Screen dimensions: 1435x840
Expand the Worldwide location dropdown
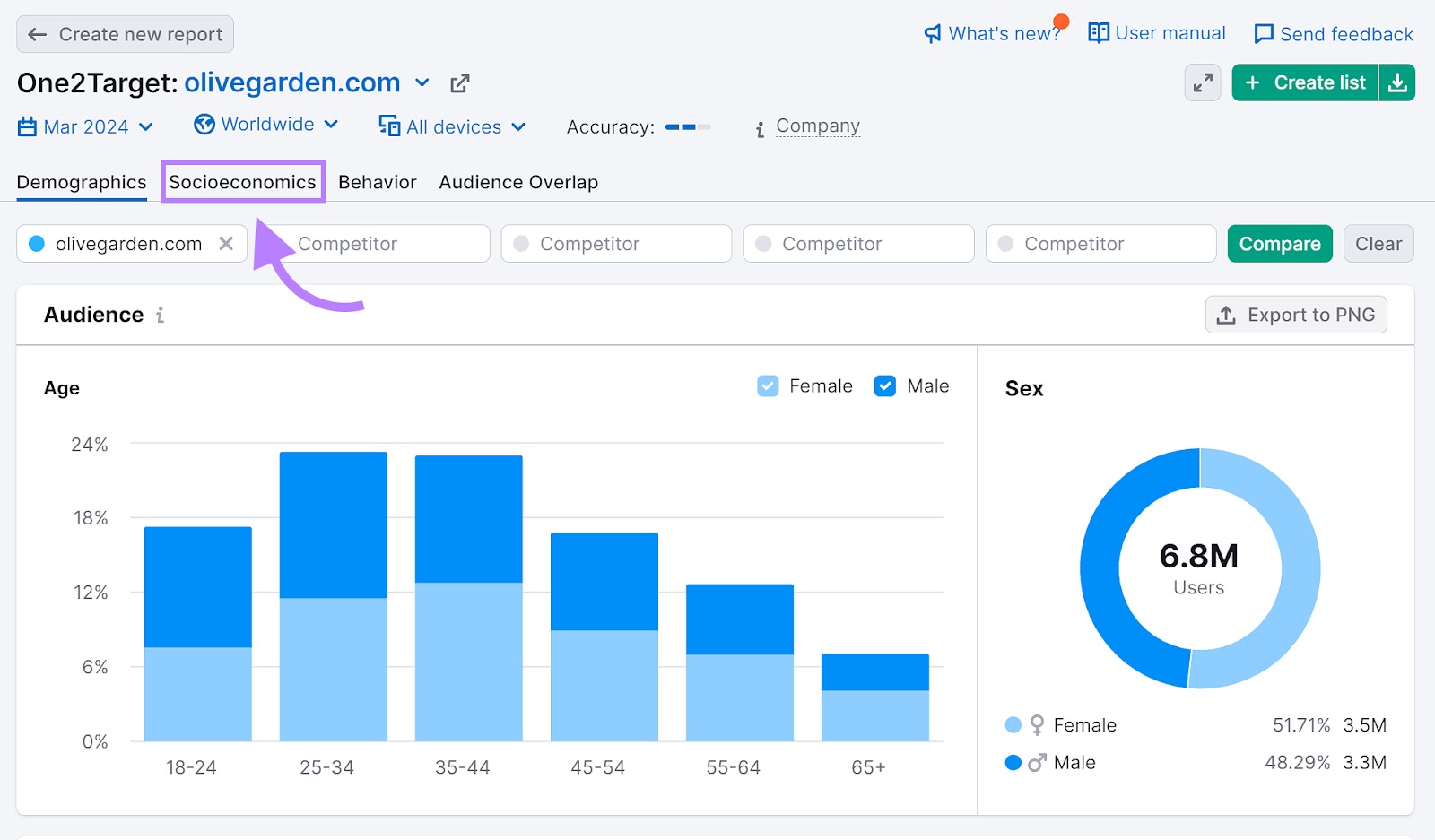point(266,125)
